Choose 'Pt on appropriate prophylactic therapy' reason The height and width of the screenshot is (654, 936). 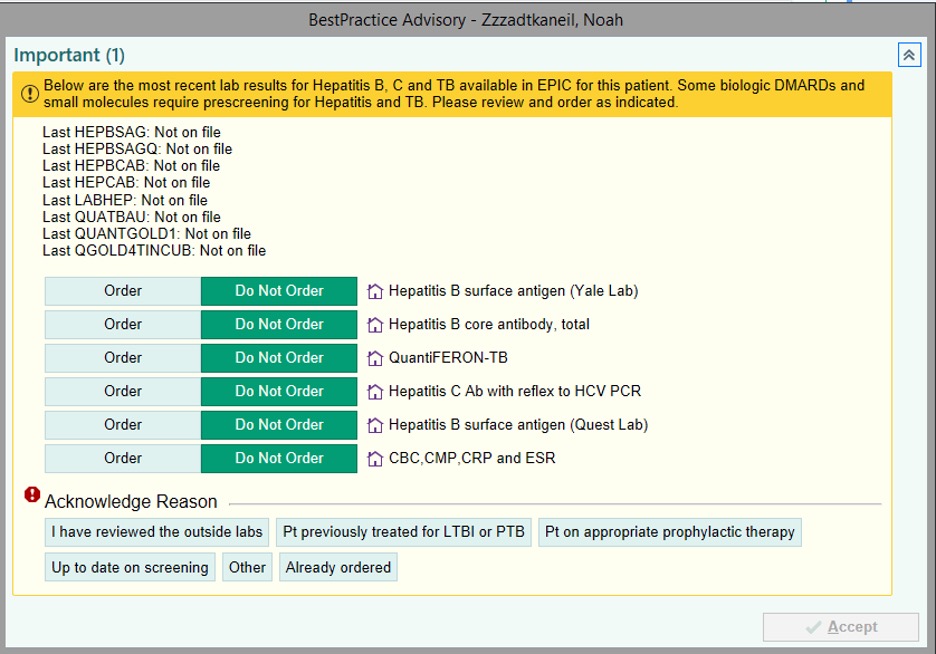point(670,532)
